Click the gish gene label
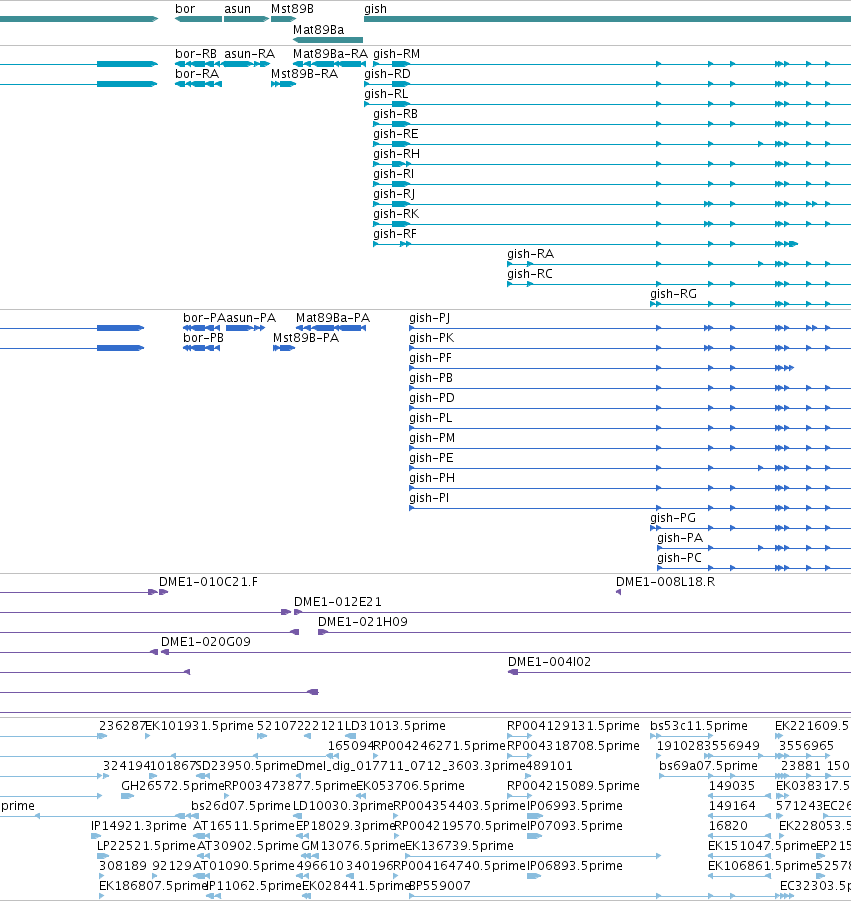Screen dimensions: 851x901 click(375, 9)
